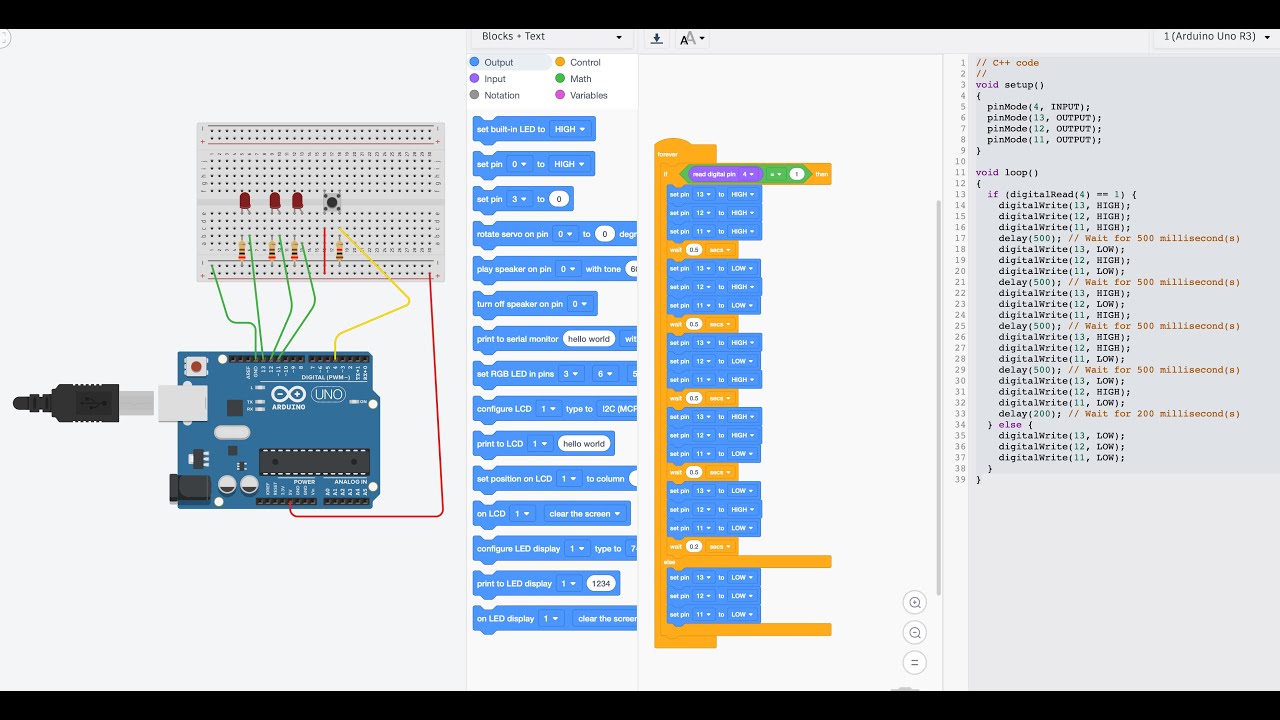The width and height of the screenshot is (1280, 720).
Task: Click the 1234 field on print to LED display
Action: point(600,584)
